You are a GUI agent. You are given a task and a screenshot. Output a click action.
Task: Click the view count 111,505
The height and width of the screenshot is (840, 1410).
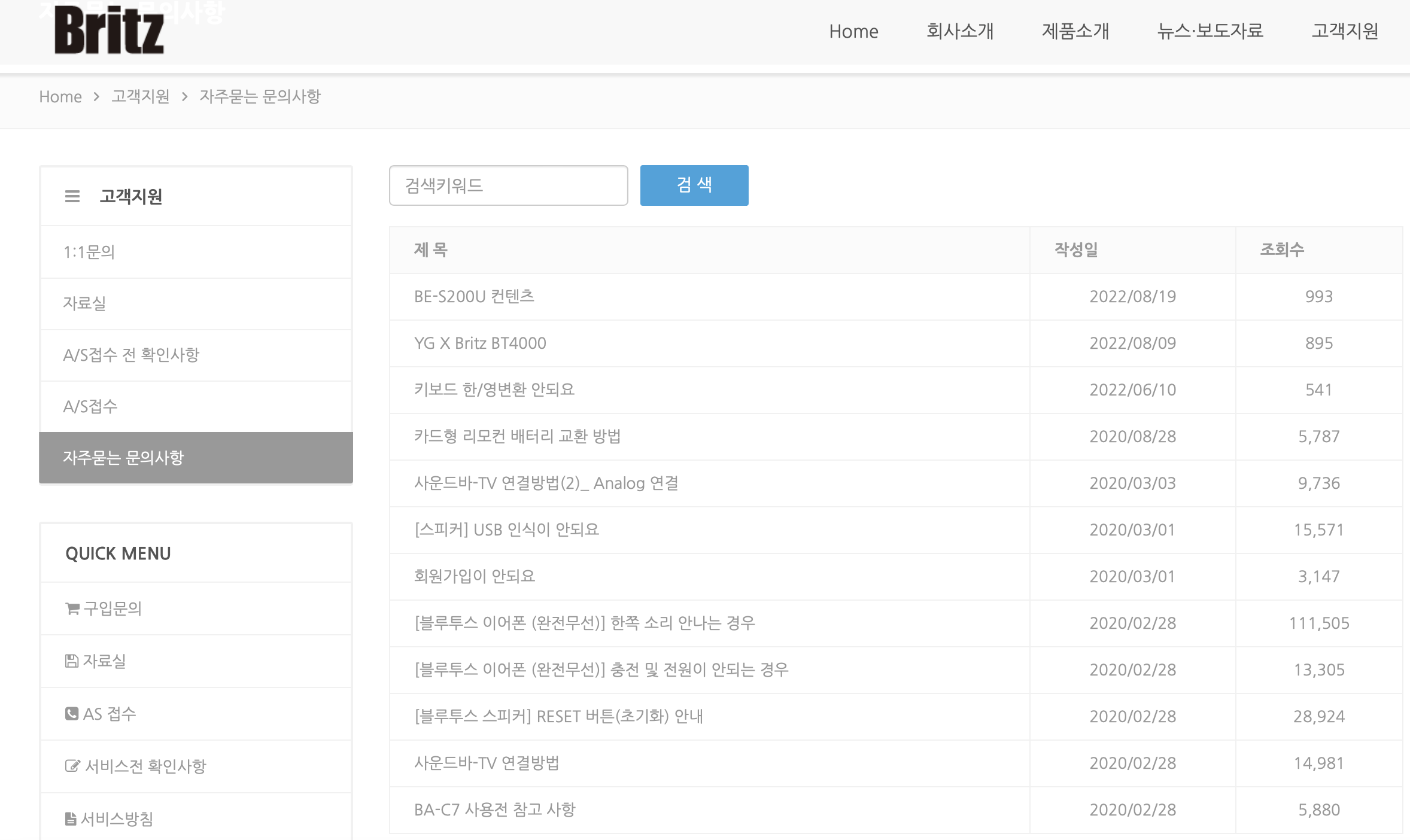tap(1319, 623)
